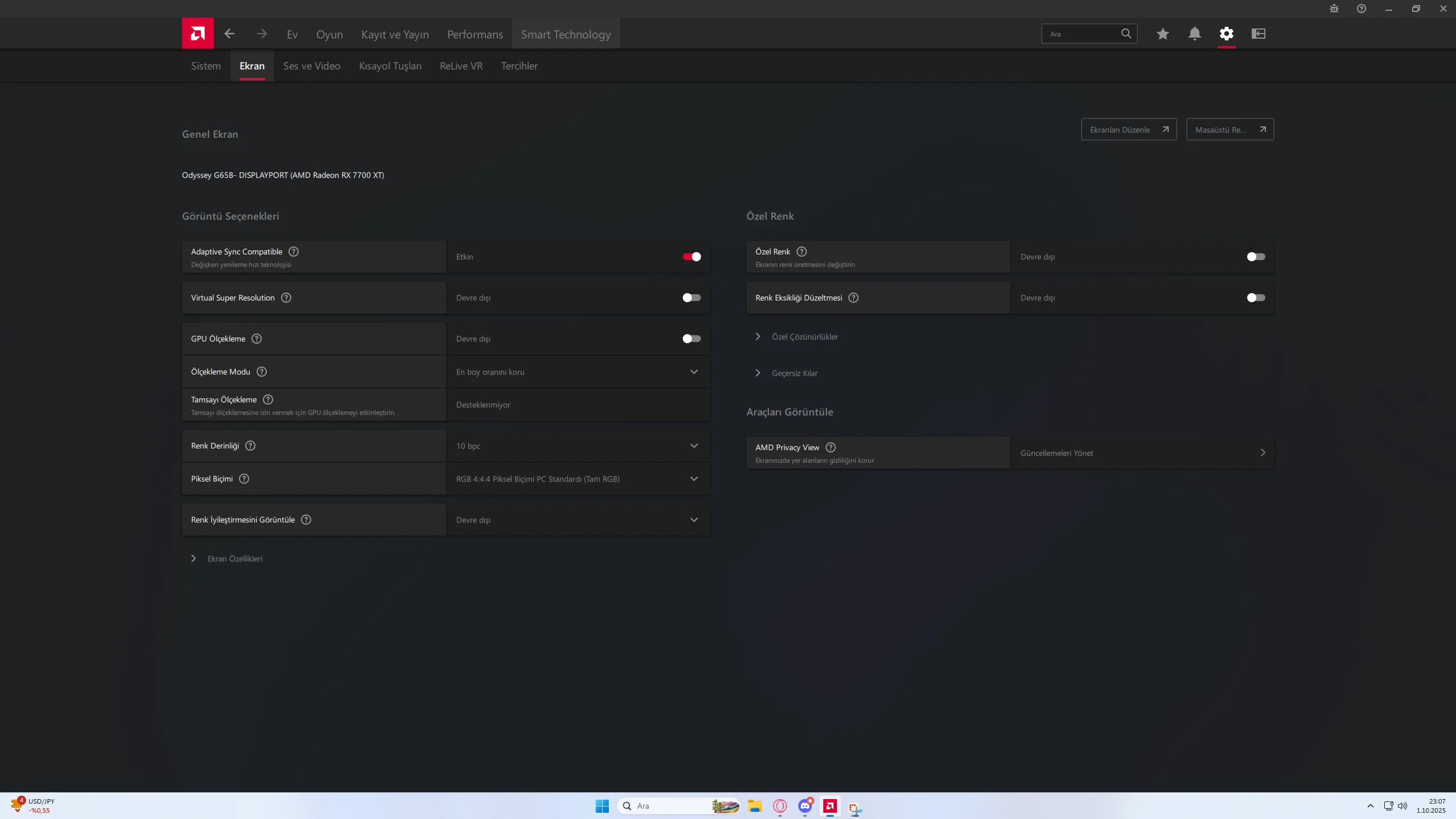1456x819 pixels.
Task: Open Performans menu
Action: [475, 34]
